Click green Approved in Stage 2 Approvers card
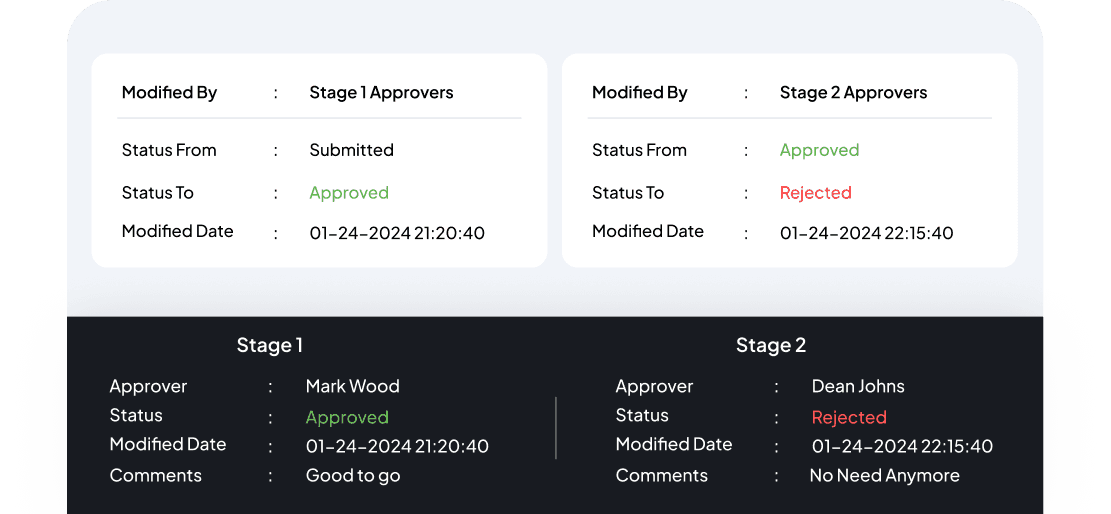Image resolution: width=1111 pixels, height=514 pixels. (819, 150)
